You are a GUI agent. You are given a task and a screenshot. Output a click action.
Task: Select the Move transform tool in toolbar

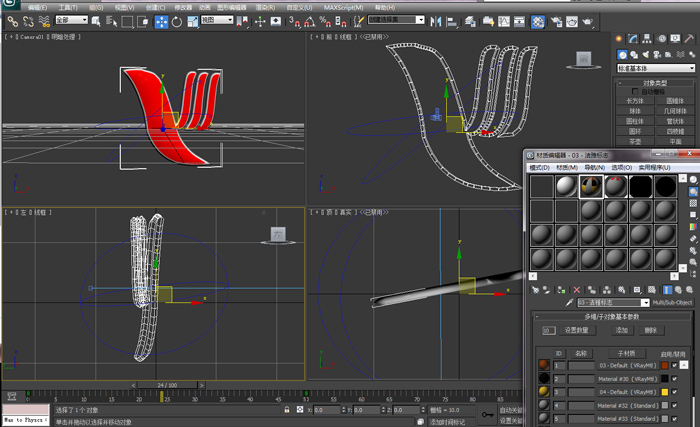(x=161, y=20)
